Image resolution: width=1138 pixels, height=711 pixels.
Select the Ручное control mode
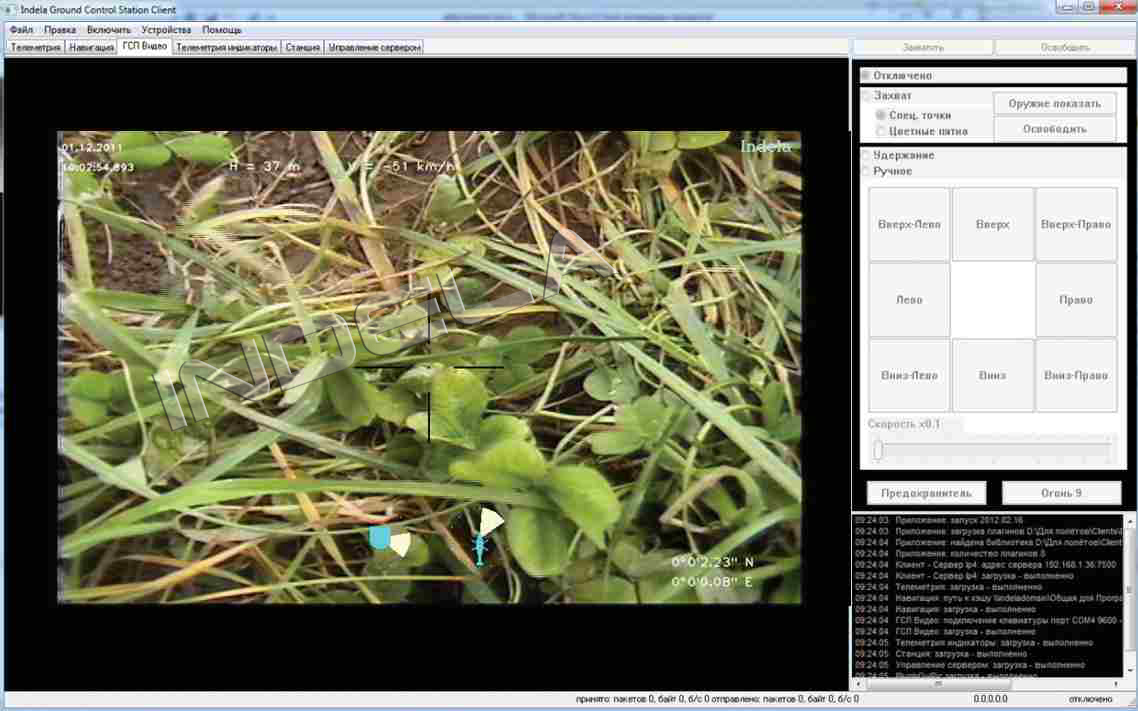pyautogui.click(x=866, y=171)
